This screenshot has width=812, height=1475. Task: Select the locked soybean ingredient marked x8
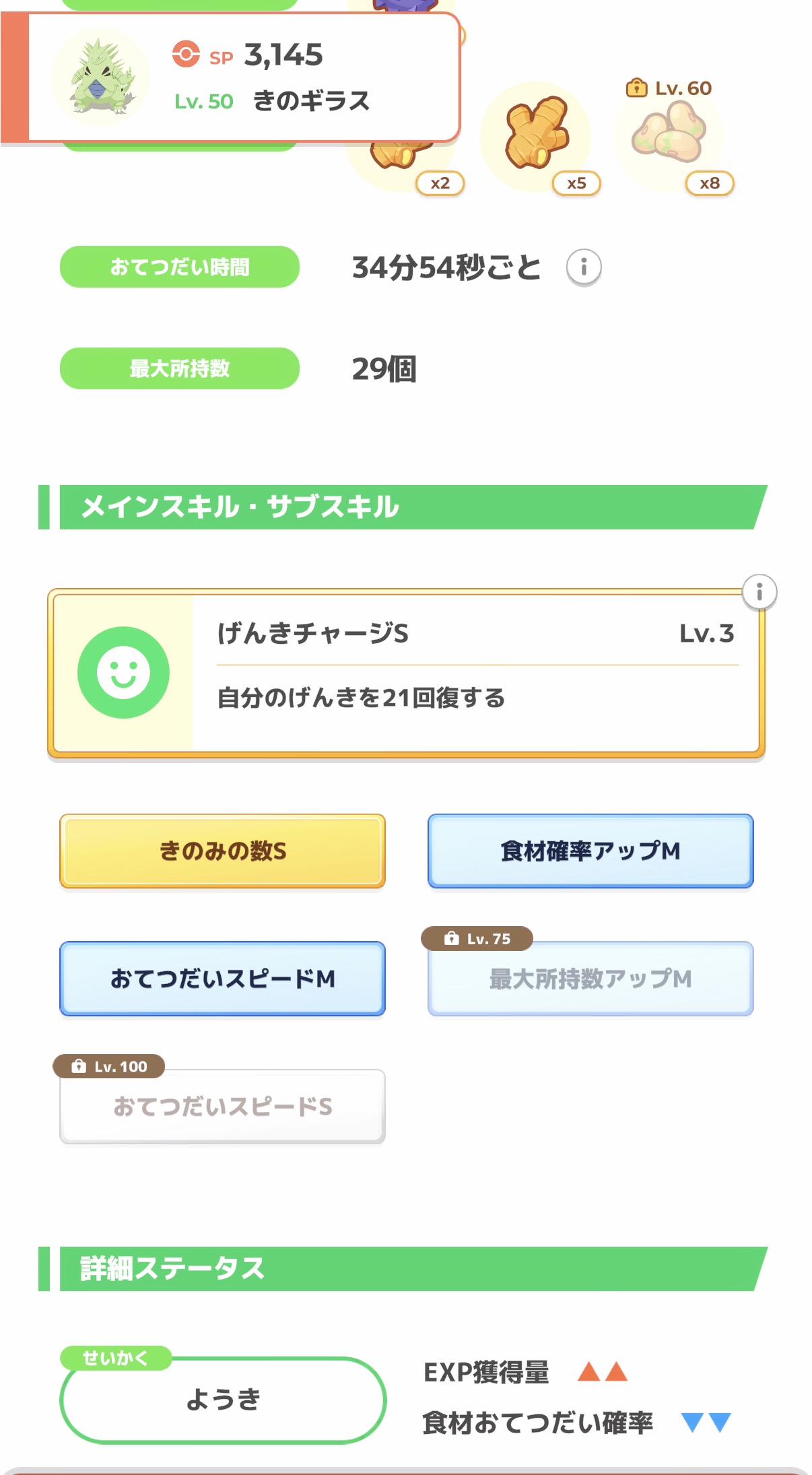tap(669, 134)
